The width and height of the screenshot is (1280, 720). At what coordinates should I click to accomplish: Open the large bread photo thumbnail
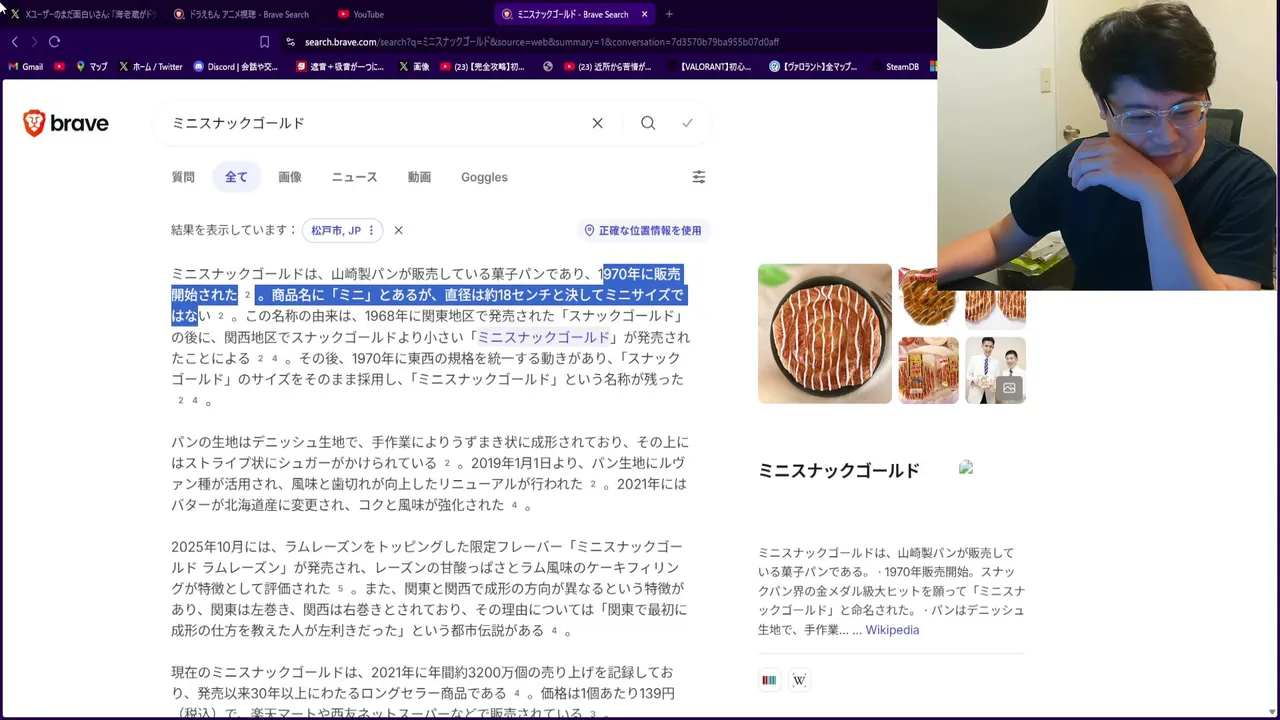824,333
